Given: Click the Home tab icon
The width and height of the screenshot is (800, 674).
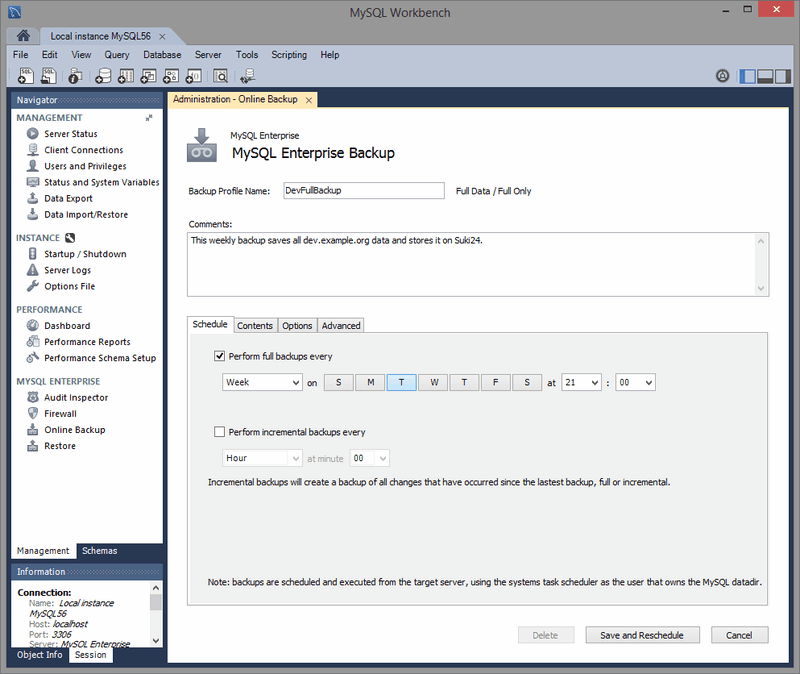Looking at the screenshot, I should (23, 35).
